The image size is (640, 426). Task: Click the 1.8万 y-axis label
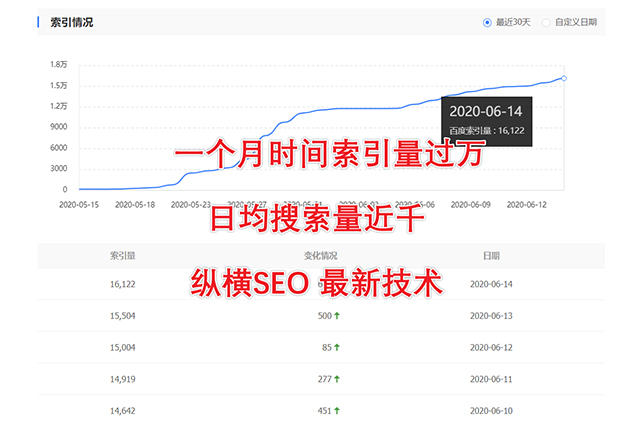click(59, 64)
